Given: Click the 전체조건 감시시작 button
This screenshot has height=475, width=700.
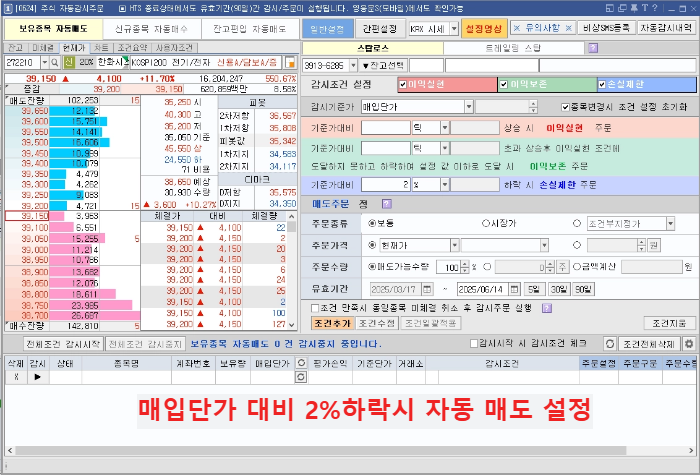Looking at the screenshot, I should pos(64,344).
